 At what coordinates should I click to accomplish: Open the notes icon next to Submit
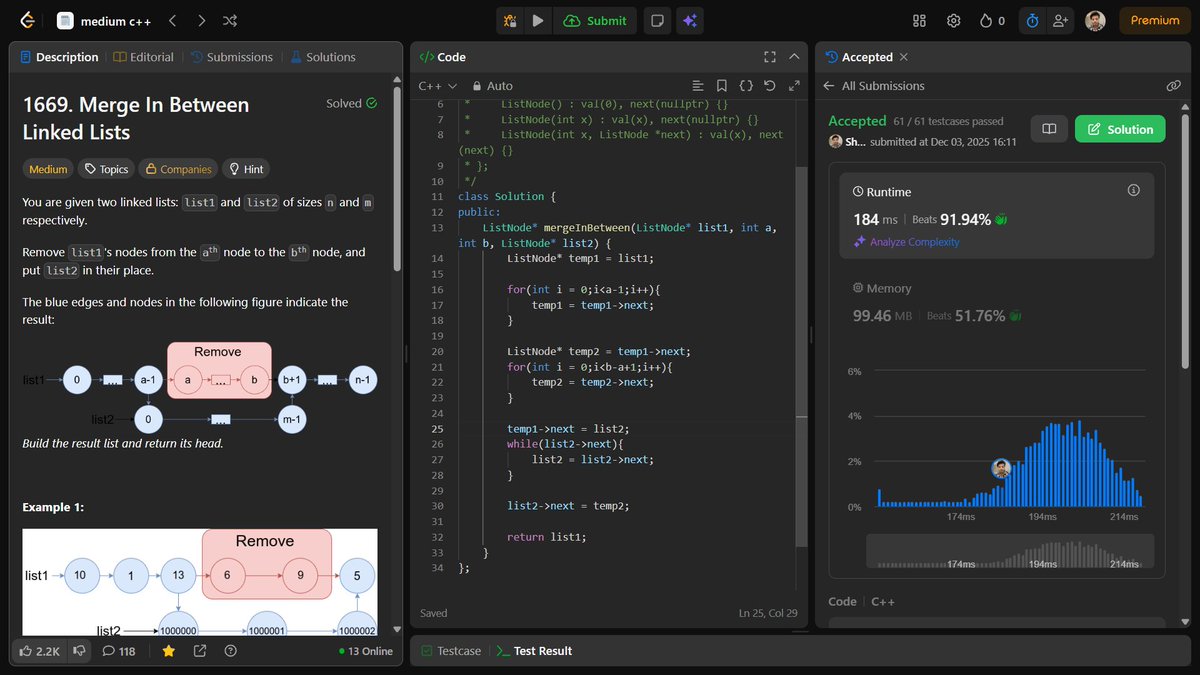657,20
